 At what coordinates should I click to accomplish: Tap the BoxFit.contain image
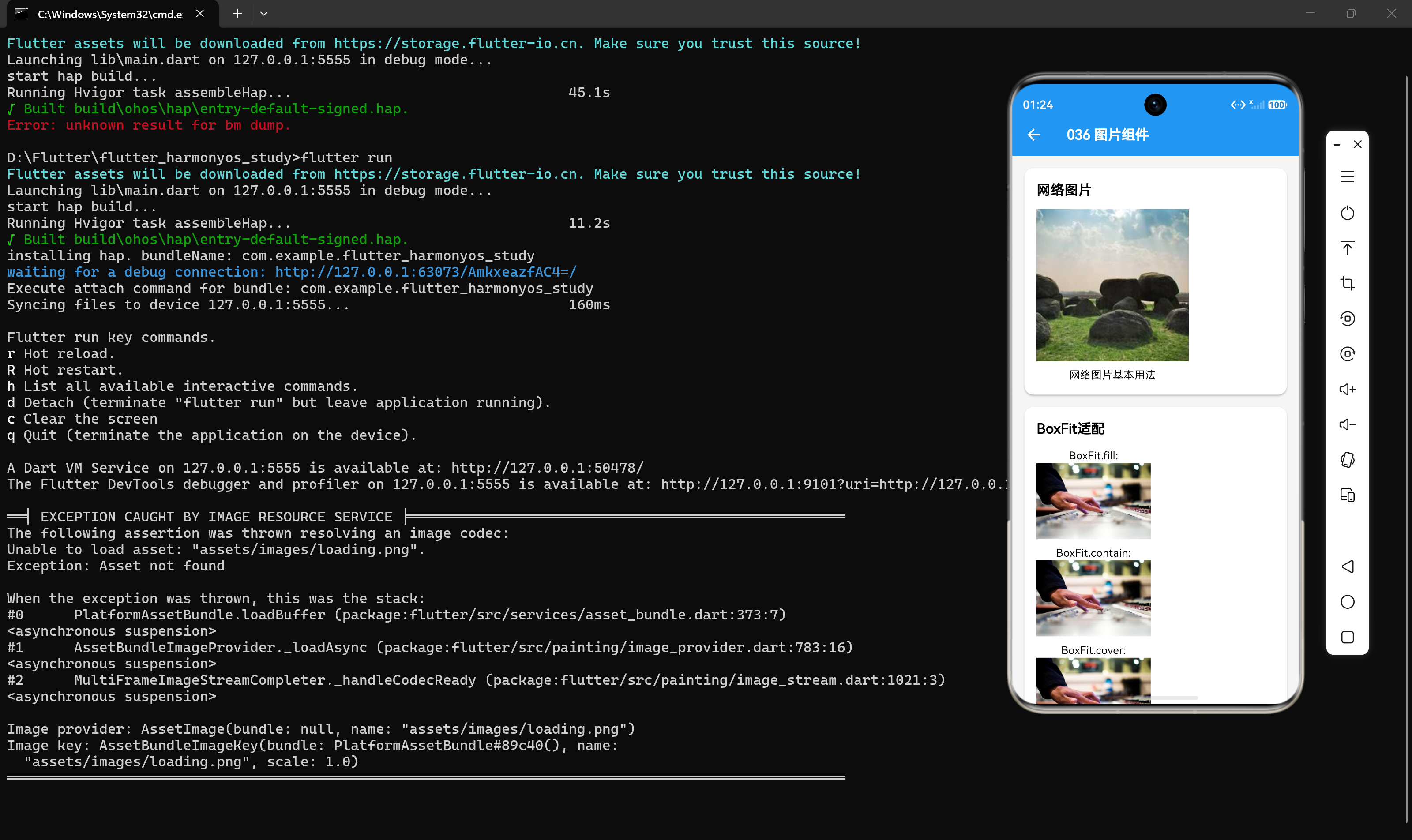1093,598
